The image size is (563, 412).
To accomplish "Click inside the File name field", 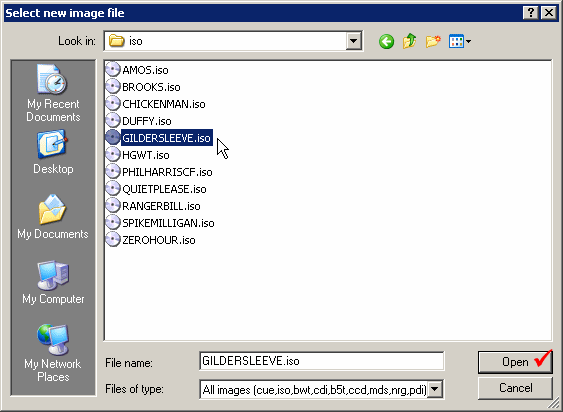I will pyautogui.click(x=321, y=361).
